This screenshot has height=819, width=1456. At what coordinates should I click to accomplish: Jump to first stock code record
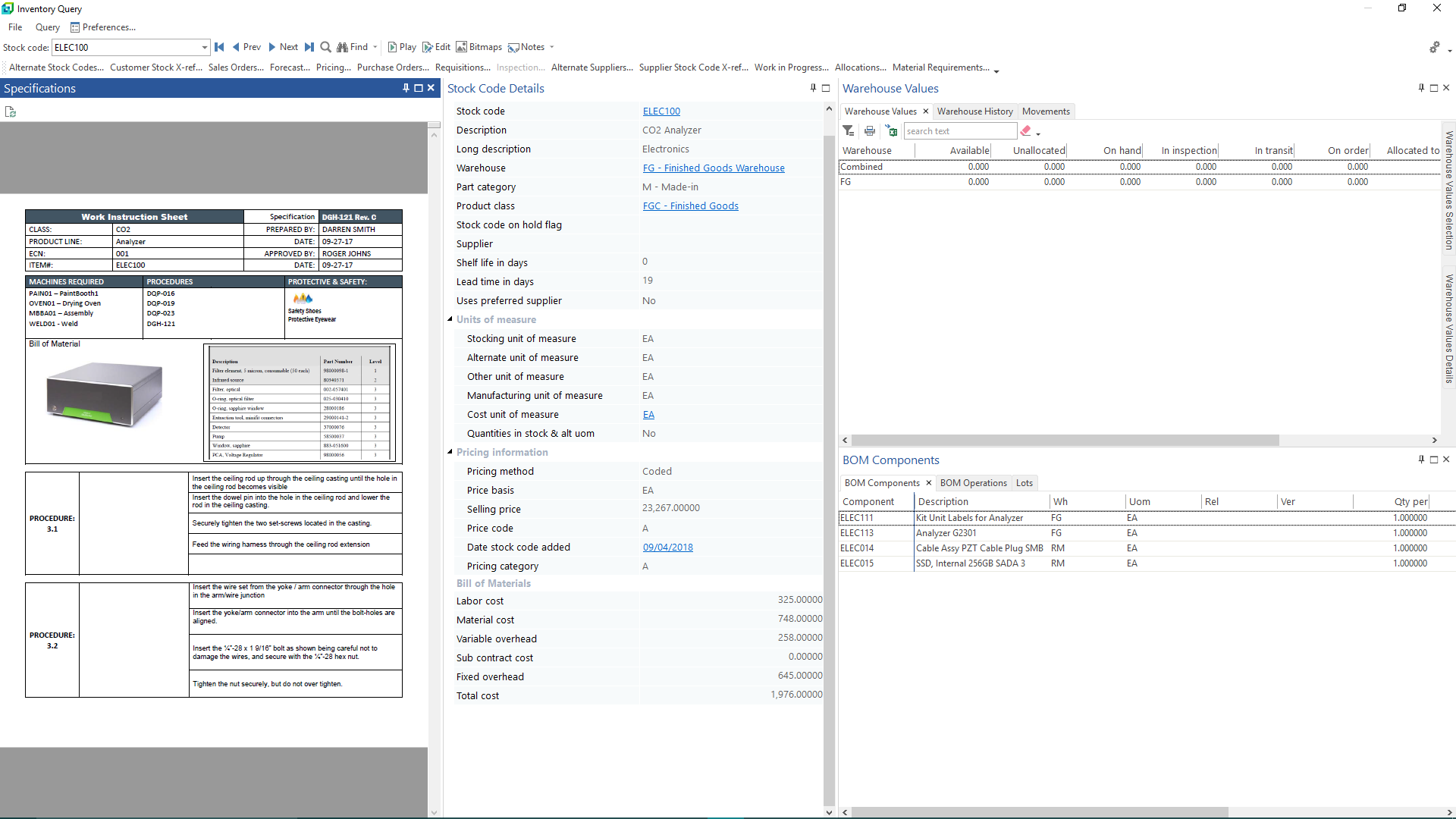coord(219,47)
